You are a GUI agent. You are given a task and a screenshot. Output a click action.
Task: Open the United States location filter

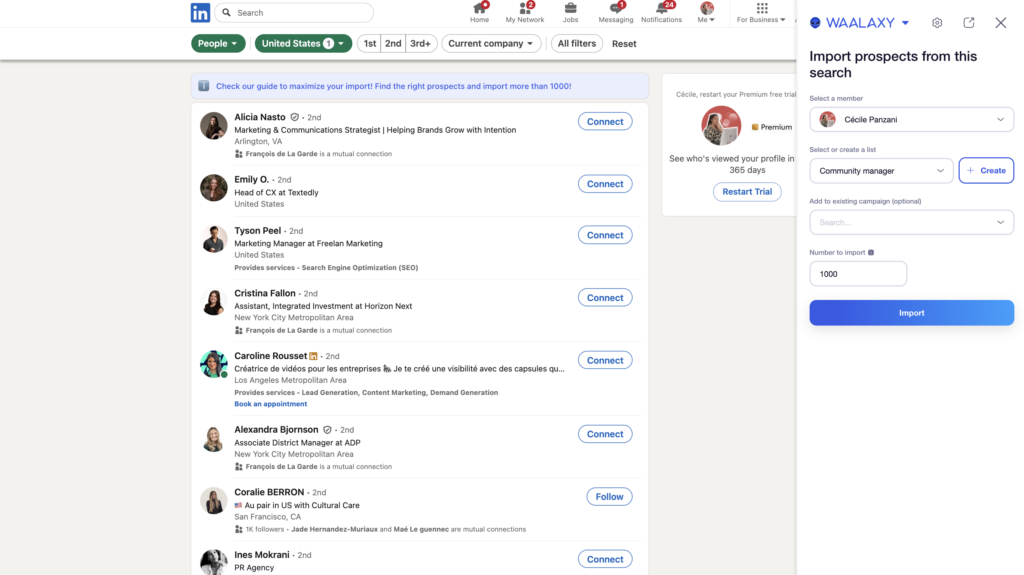coord(303,43)
